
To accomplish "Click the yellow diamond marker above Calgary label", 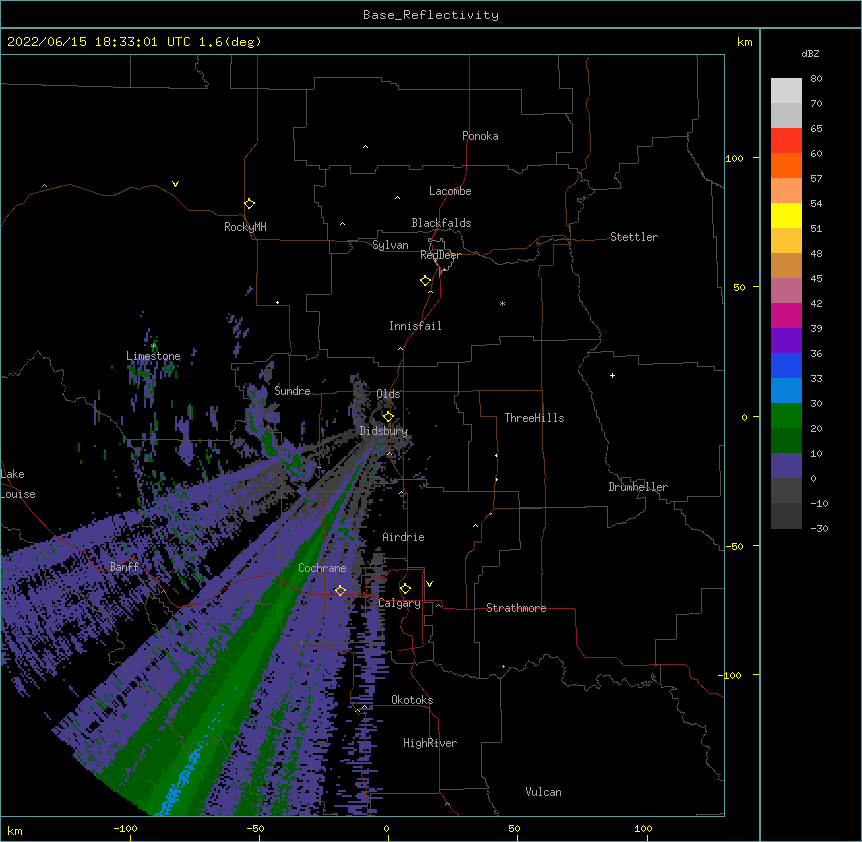I will tap(405, 589).
